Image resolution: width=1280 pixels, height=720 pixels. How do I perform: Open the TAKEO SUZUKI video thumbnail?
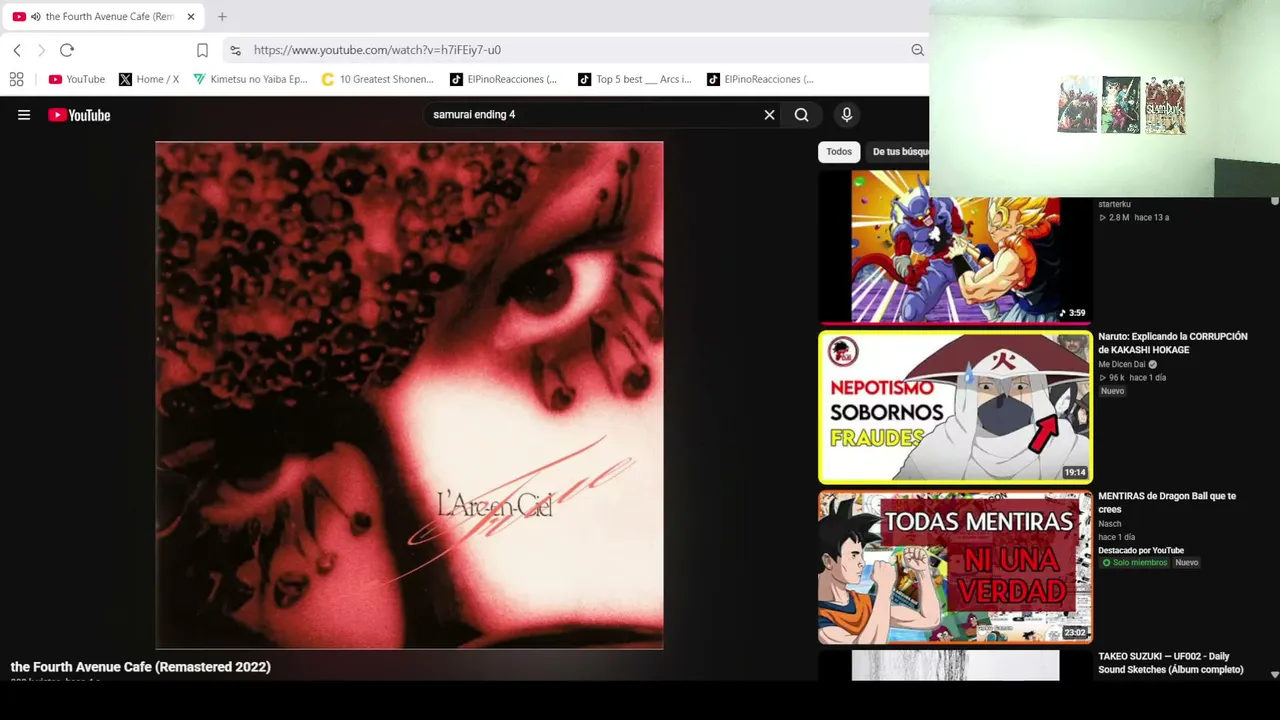coord(955,665)
